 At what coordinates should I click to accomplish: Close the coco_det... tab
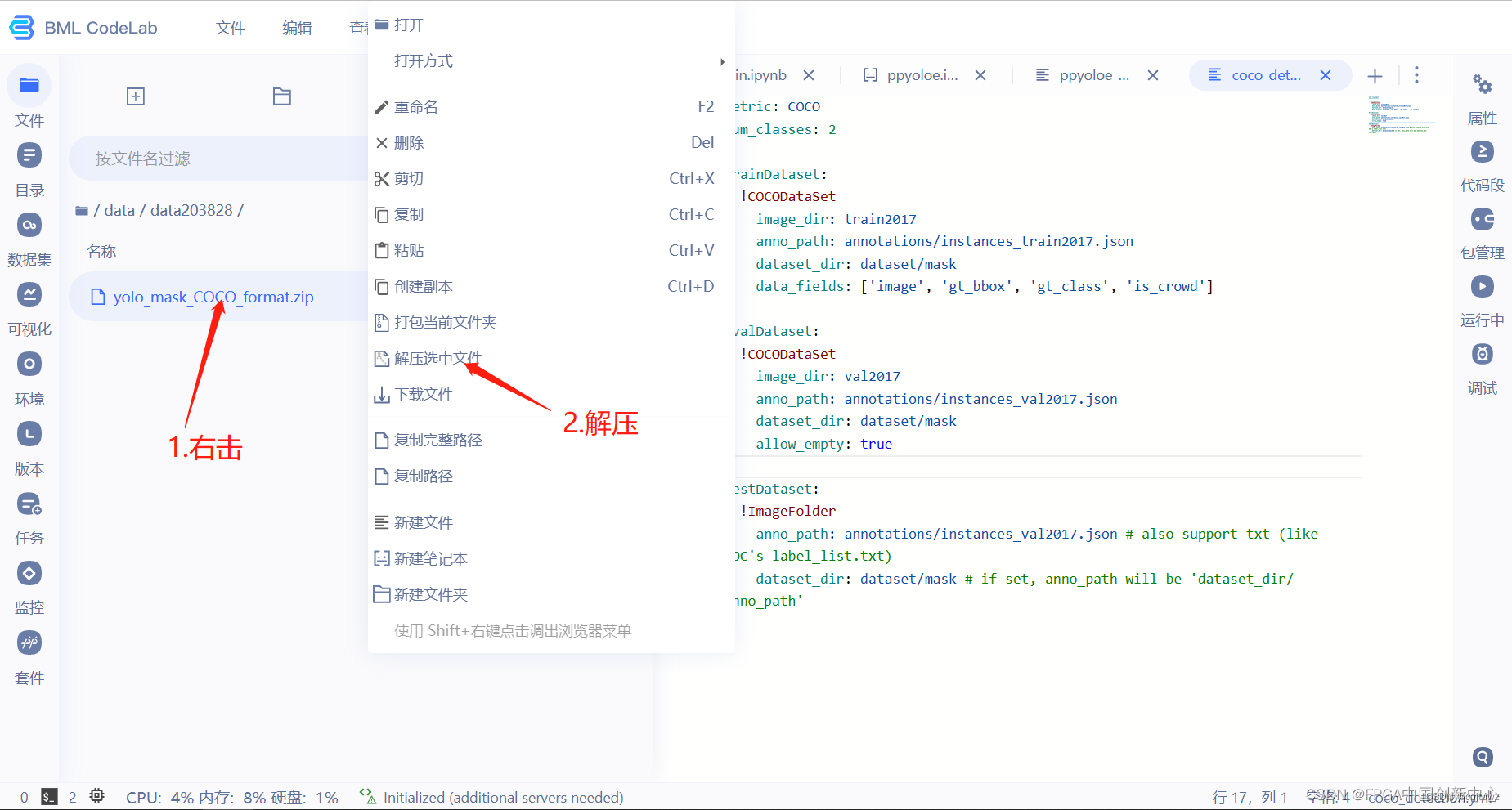pyautogui.click(x=1326, y=75)
